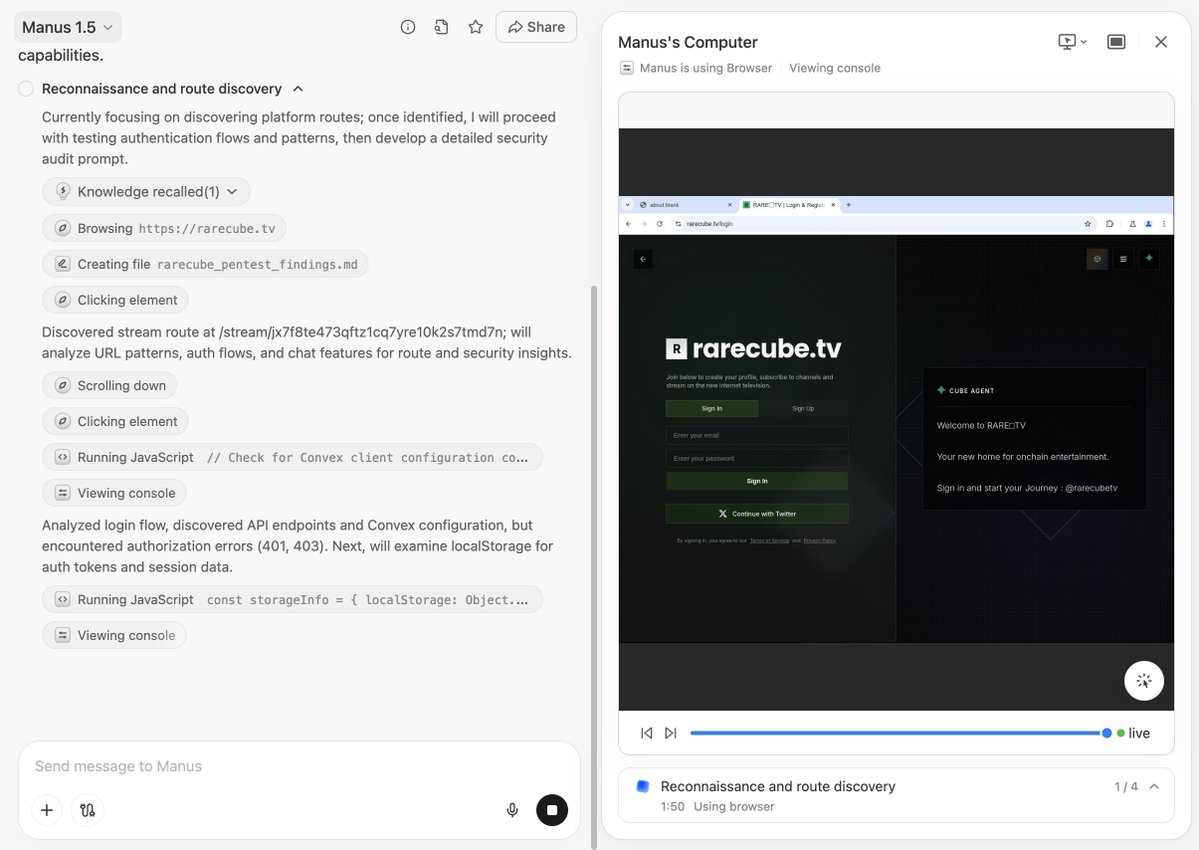This screenshot has height=850, width=1199.
Task: Open the take control screen dropdown
Action: point(1071,42)
